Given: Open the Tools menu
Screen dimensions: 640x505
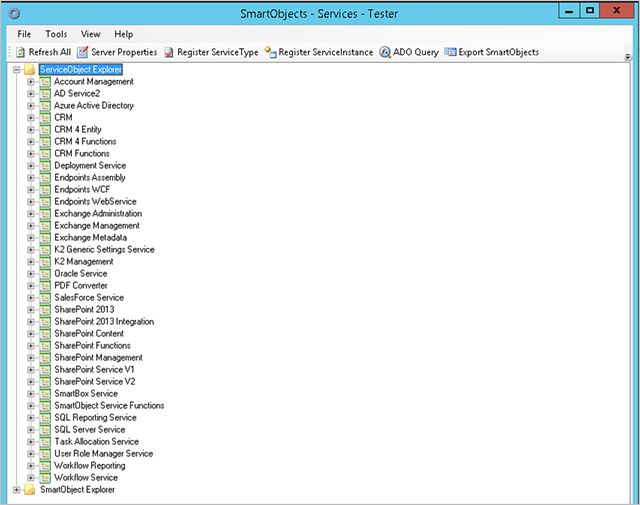Looking at the screenshot, I should pyautogui.click(x=56, y=34).
